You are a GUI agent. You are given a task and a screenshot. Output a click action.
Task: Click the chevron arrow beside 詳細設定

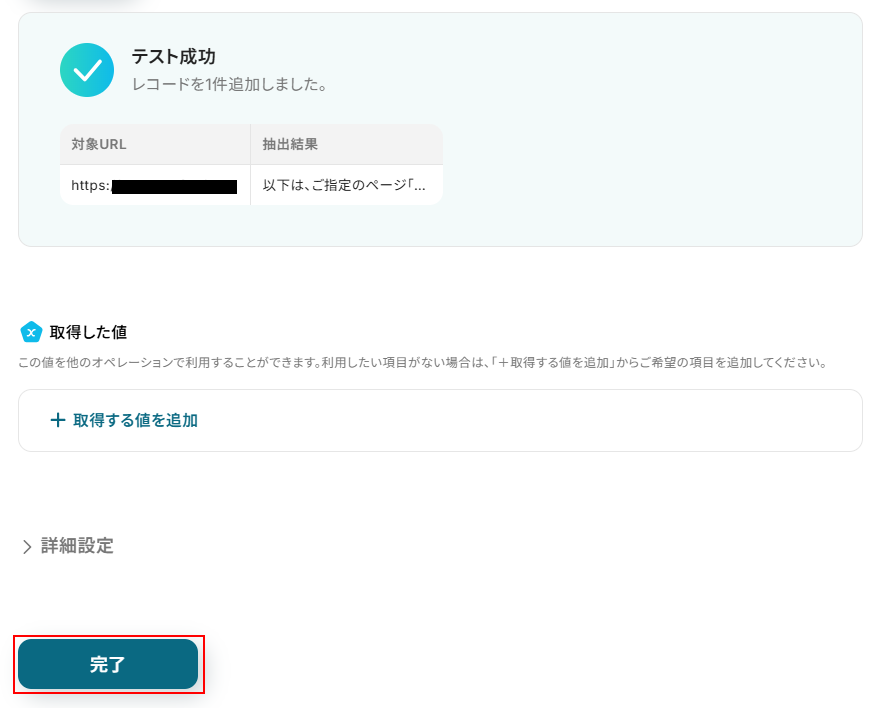27,546
